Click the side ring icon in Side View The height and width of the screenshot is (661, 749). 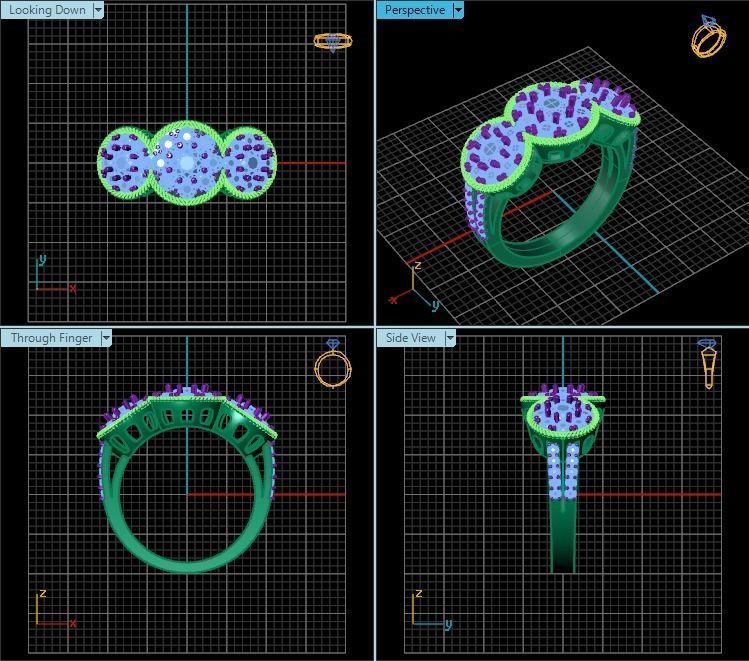(707, 364)
